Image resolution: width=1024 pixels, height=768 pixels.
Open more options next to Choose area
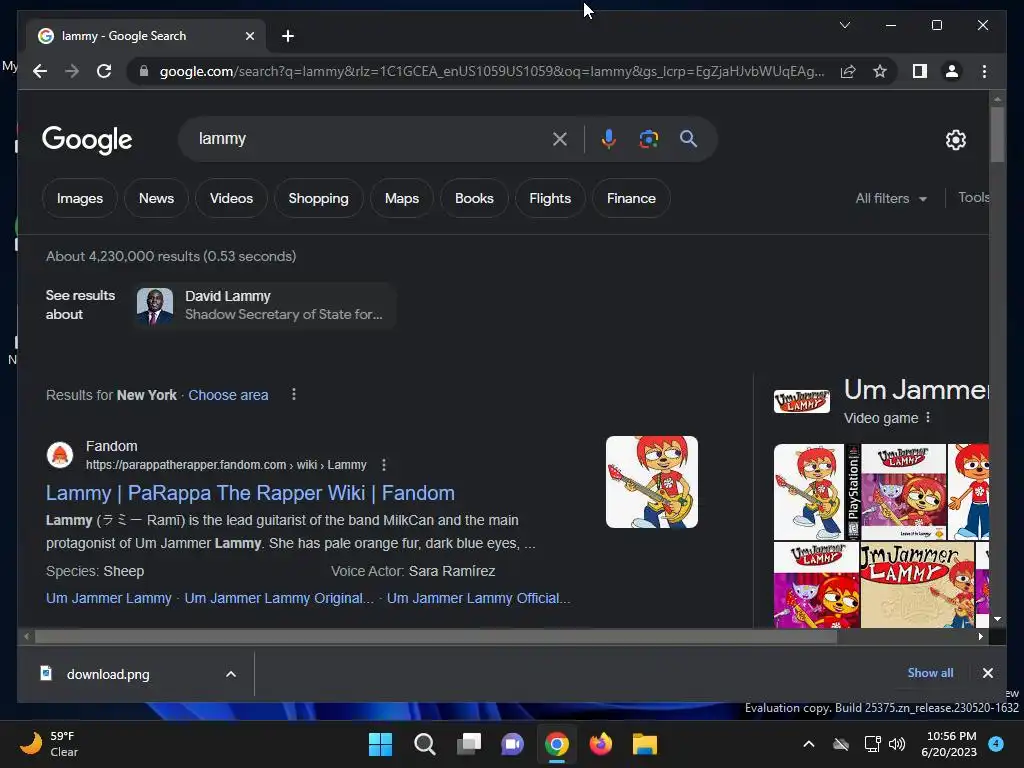[x=294, y=394]
